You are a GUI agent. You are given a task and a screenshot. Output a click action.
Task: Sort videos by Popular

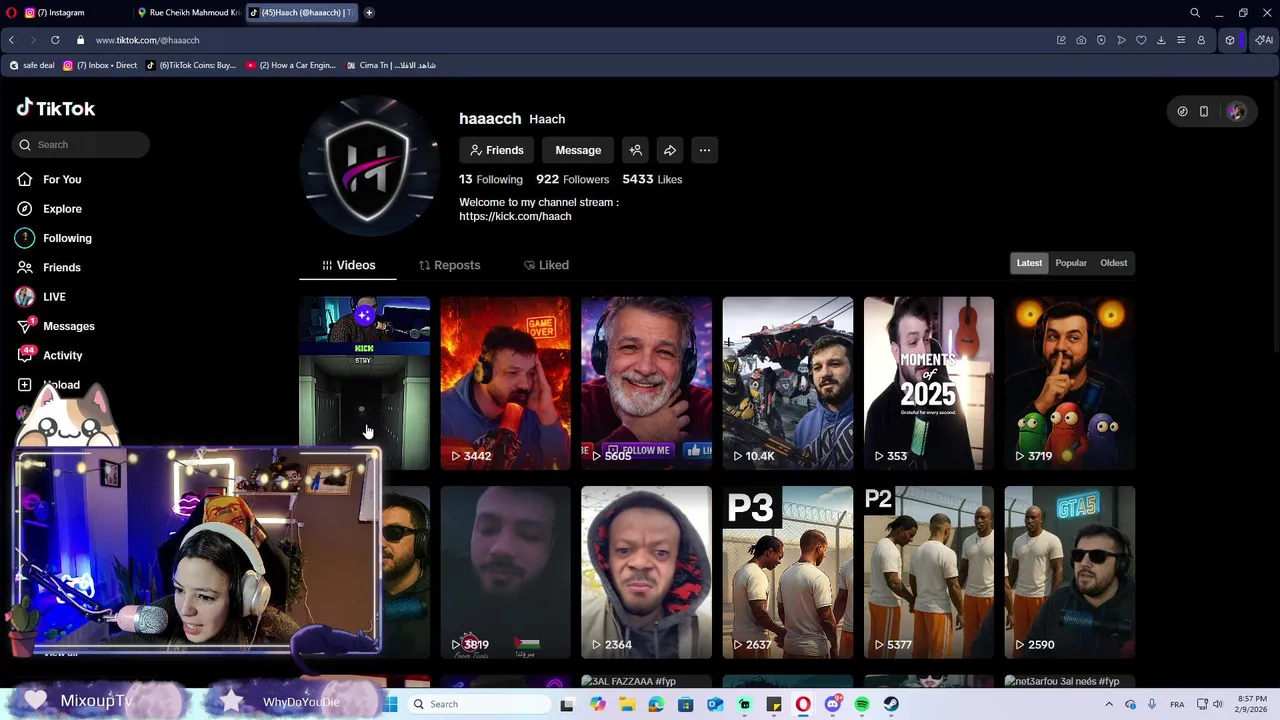[1071, 263]
